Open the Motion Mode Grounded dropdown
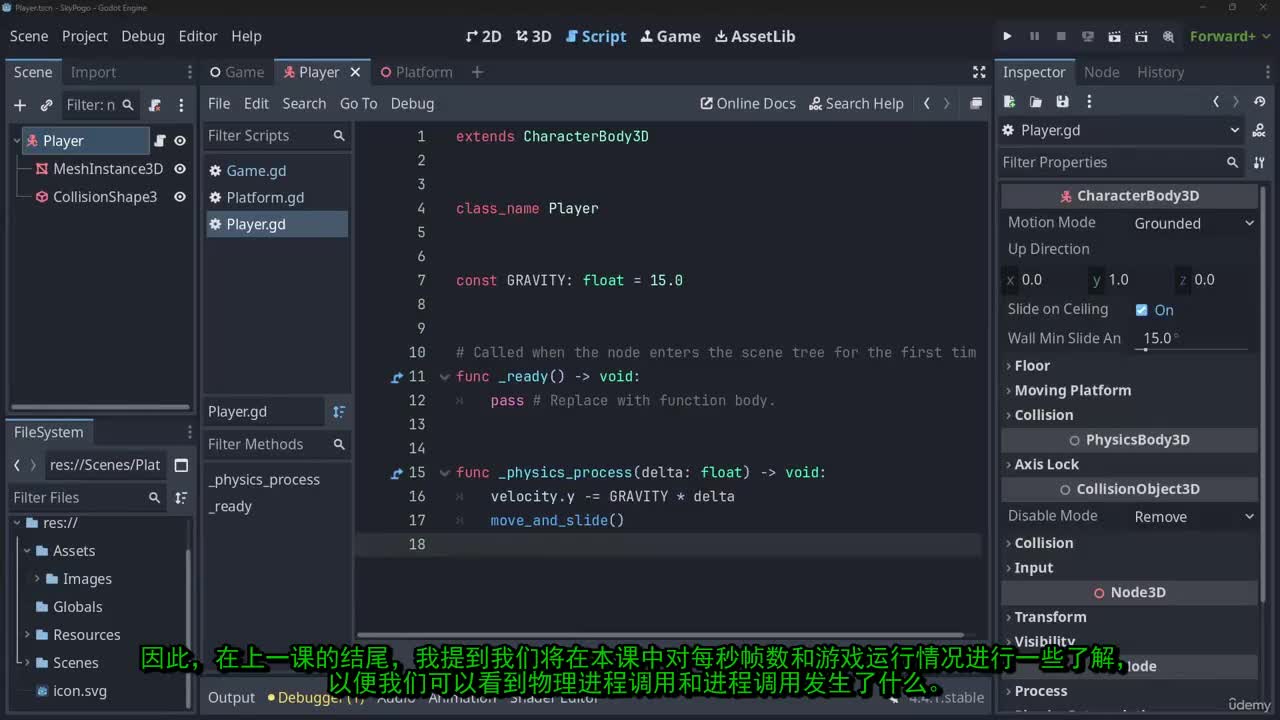This screenshot has width=1280, height=720. pyautogui.click(x=1193, y=223)
